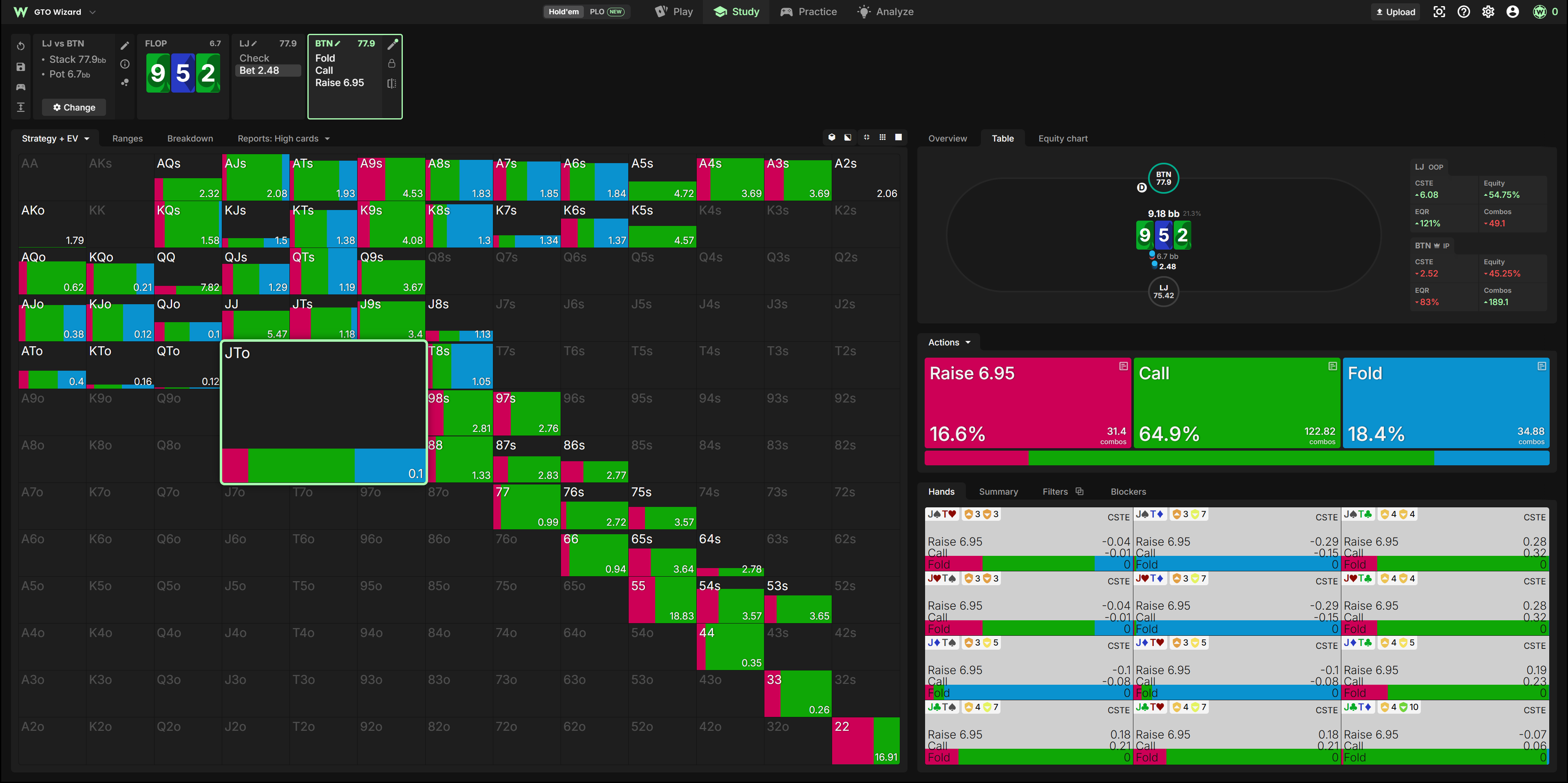
Task: Open spot info circle icon
Action: coord(125,64)
